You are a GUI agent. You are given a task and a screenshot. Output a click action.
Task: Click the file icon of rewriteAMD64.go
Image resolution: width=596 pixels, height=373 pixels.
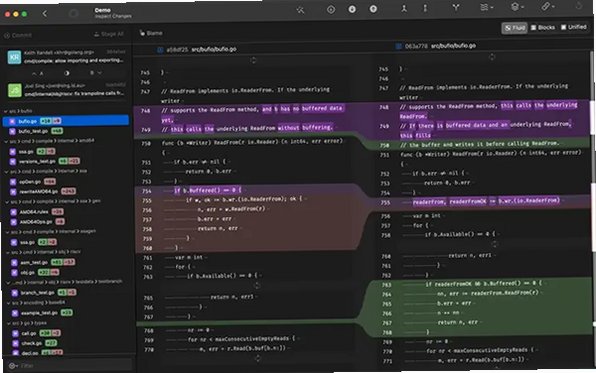pos(13,192)
